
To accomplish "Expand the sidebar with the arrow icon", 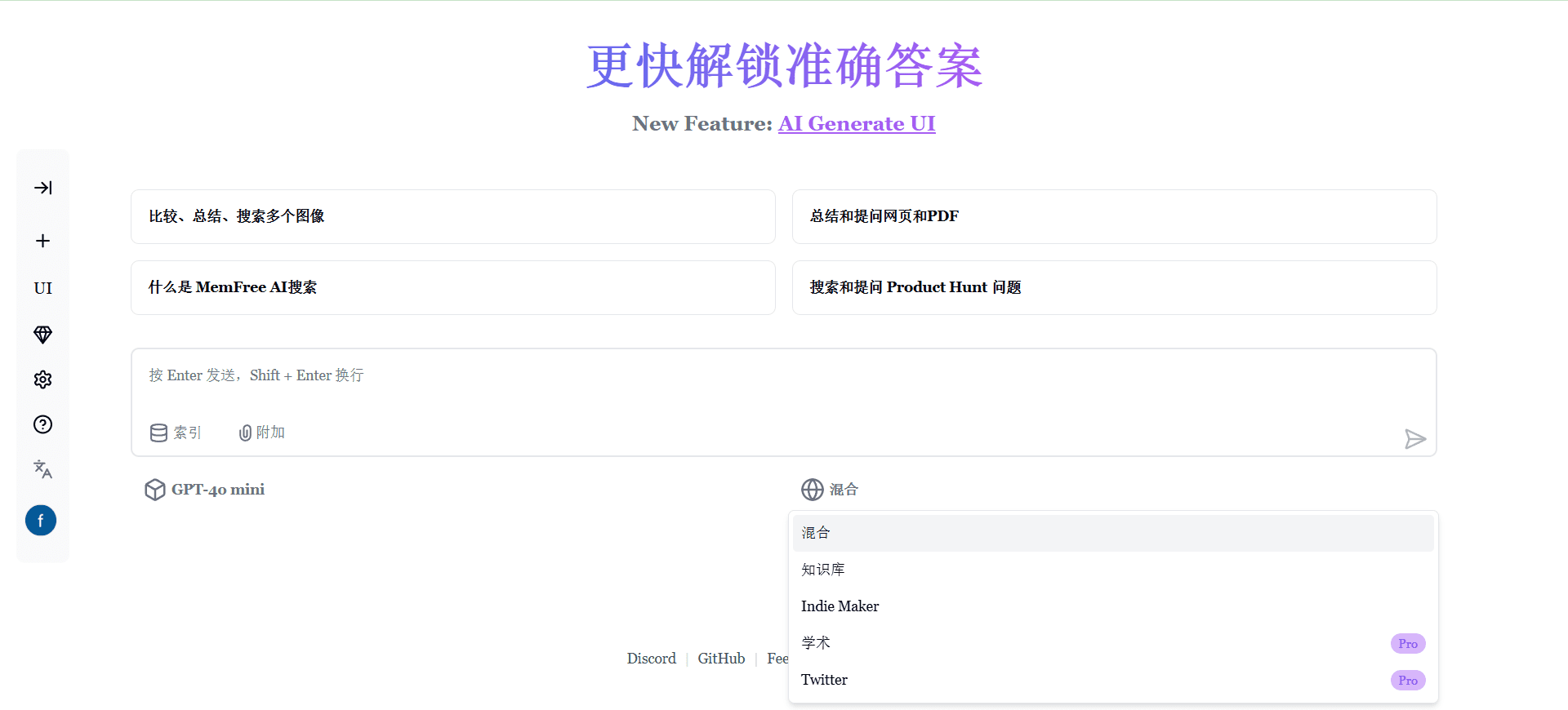I will click(43, 188).
